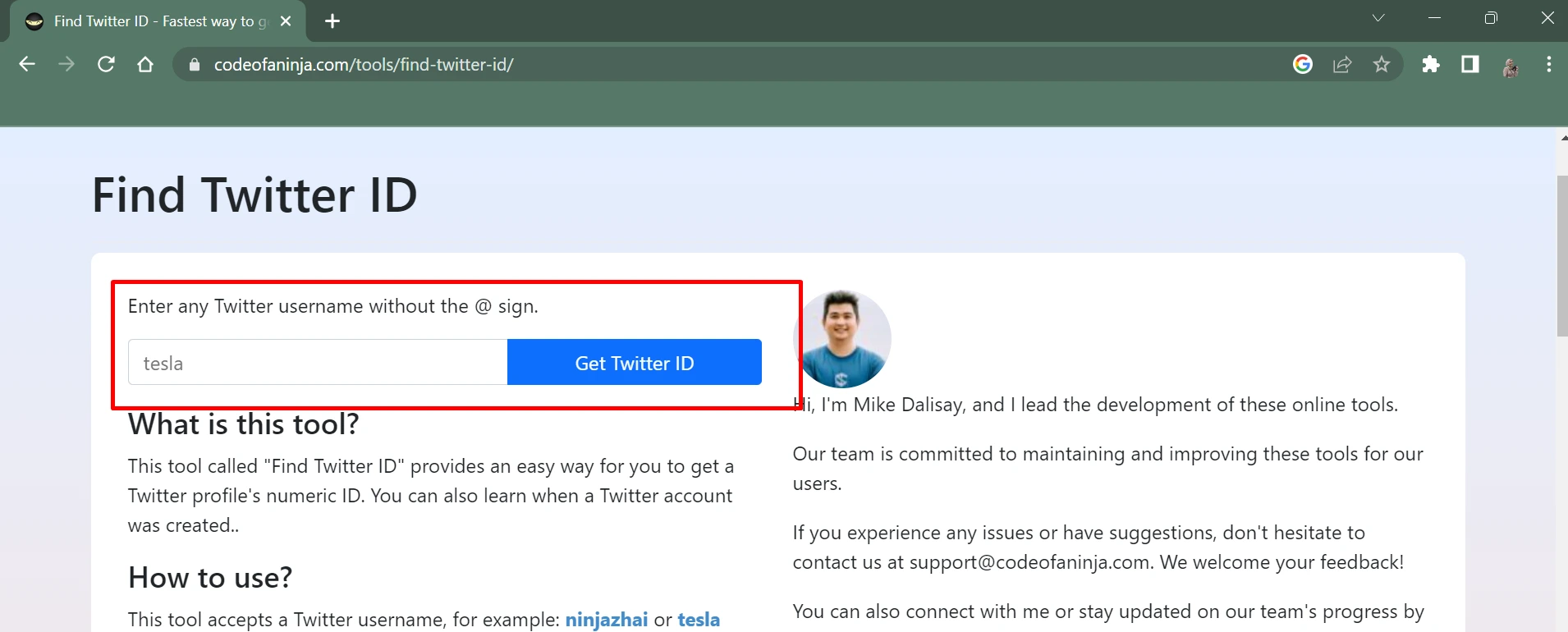This screenshot has width=1568, height=632.
Task: Click the "Hi, I'm Mike Dalisay" introduction sentence
Action: tap(1095, 405)
